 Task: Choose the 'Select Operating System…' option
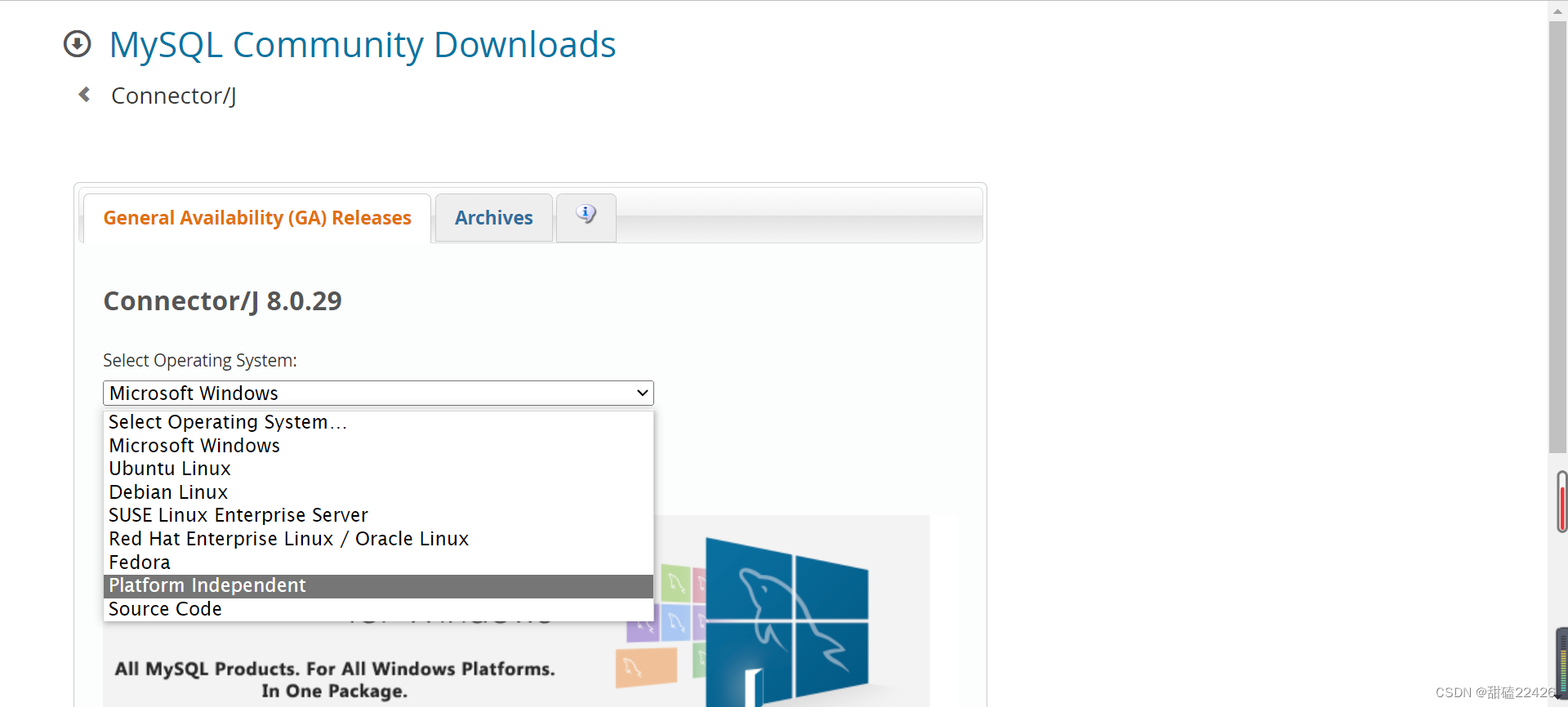click(378, 422)
